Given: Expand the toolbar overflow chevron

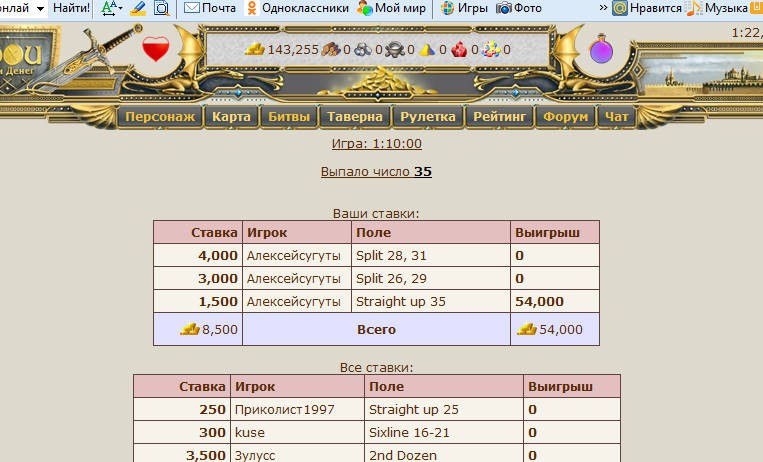Looking at the screenshot, I should pos(603,8).
